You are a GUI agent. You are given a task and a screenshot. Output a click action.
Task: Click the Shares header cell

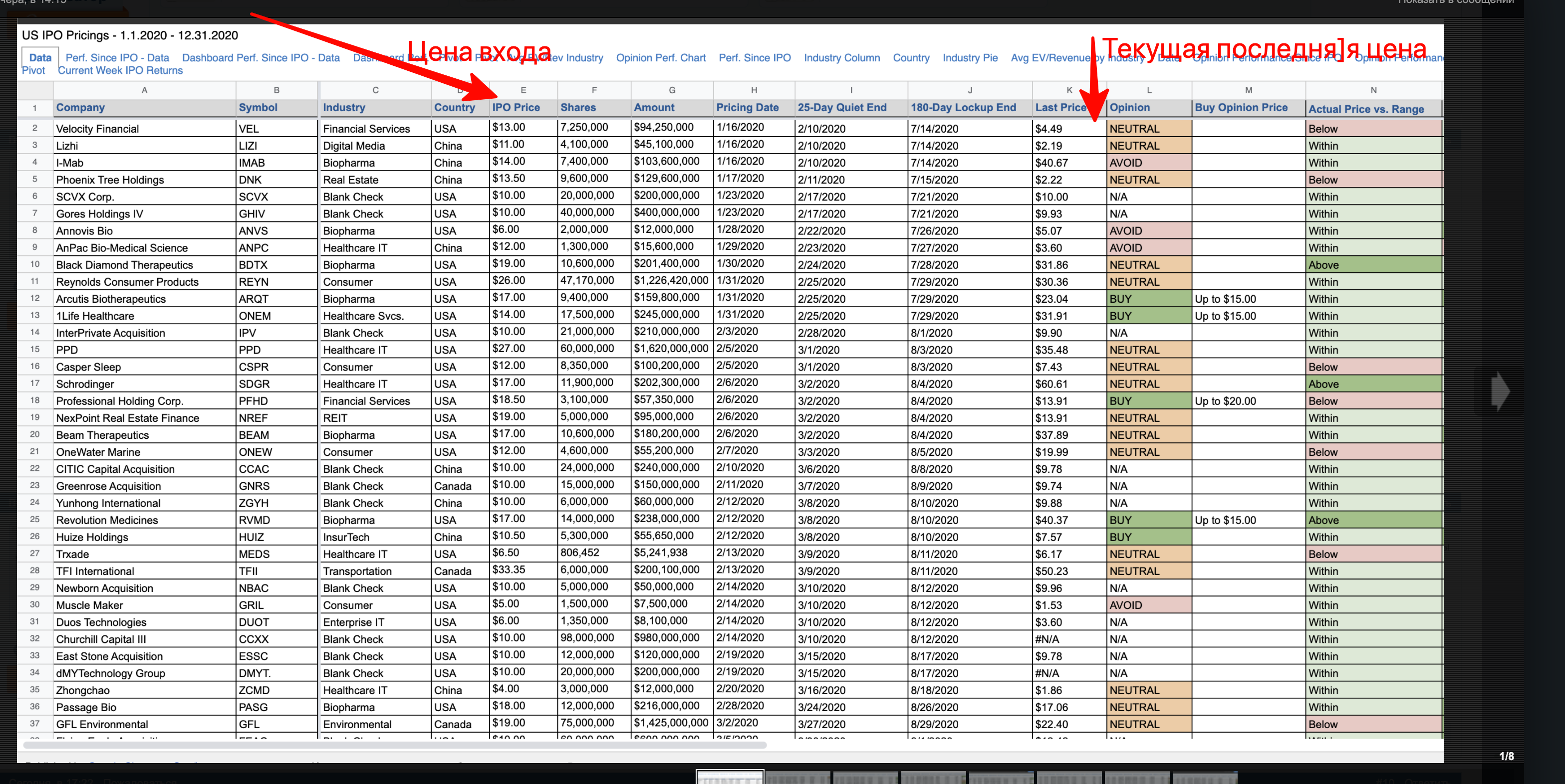[x=594, y=108]
